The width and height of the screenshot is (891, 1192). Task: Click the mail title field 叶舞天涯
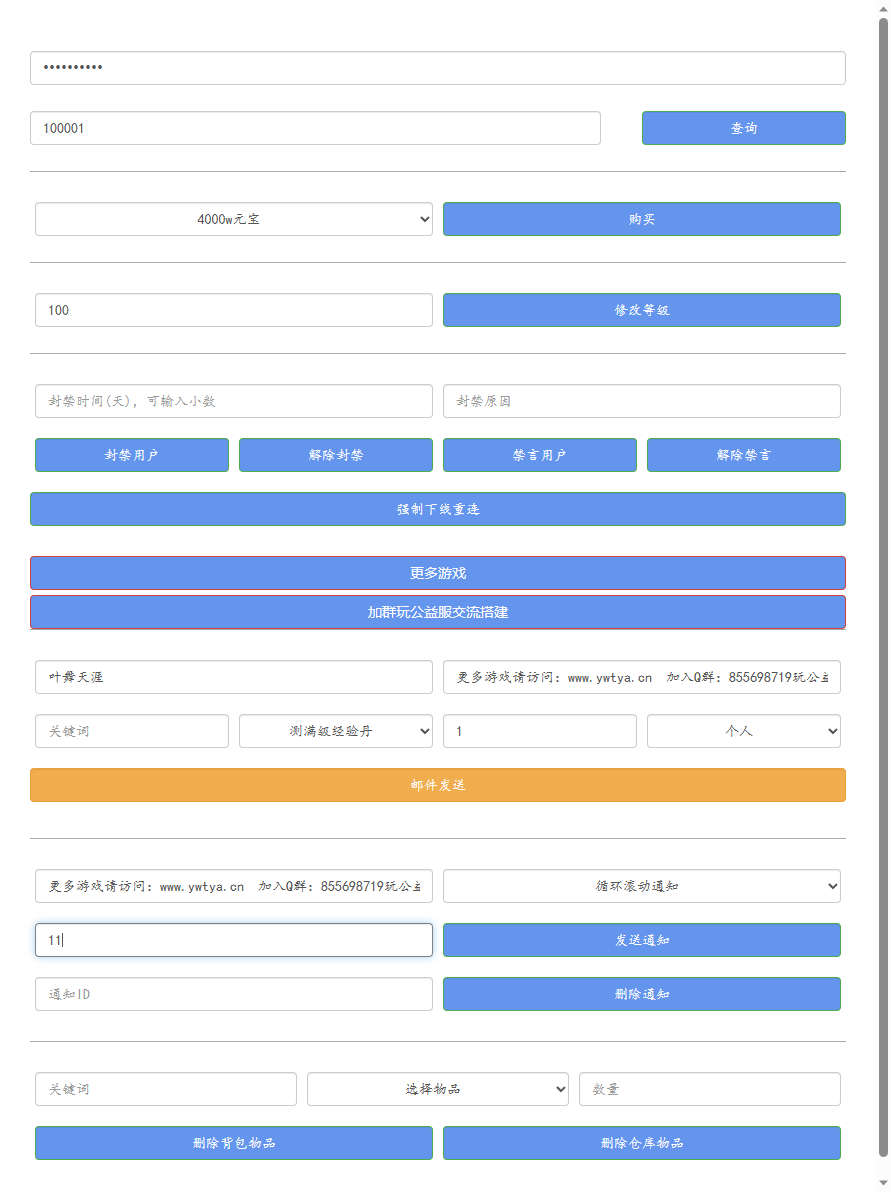pos(233,677)
